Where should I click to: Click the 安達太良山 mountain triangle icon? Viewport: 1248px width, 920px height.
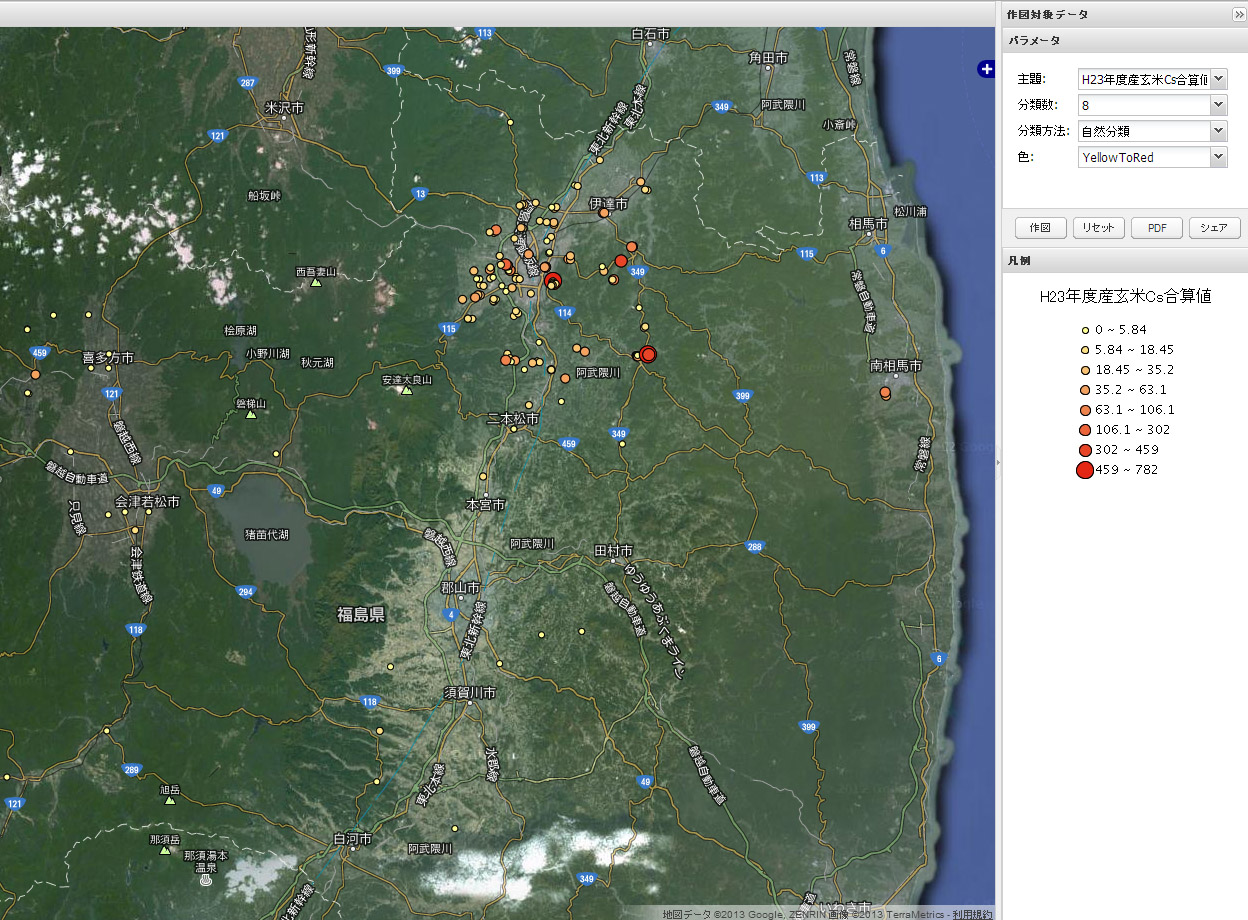pos(406,390)
